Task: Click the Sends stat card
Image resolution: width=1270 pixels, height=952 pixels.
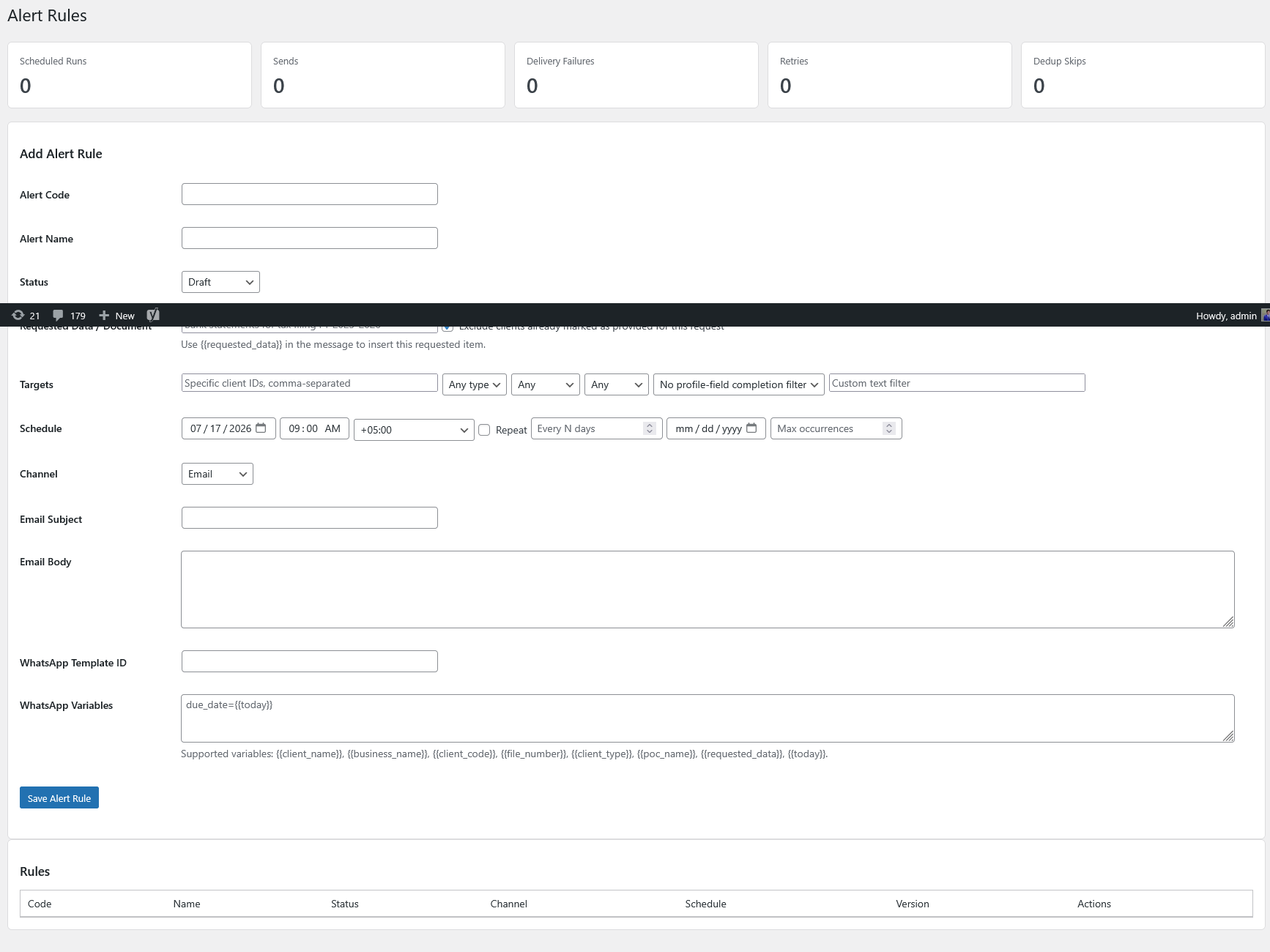Action: [x=383, y=75]
